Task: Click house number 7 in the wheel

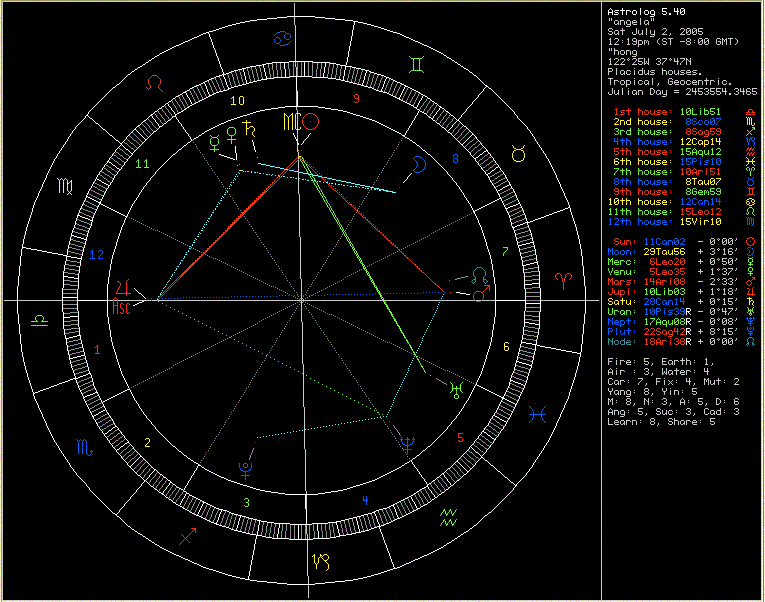Action: (505, 251)
